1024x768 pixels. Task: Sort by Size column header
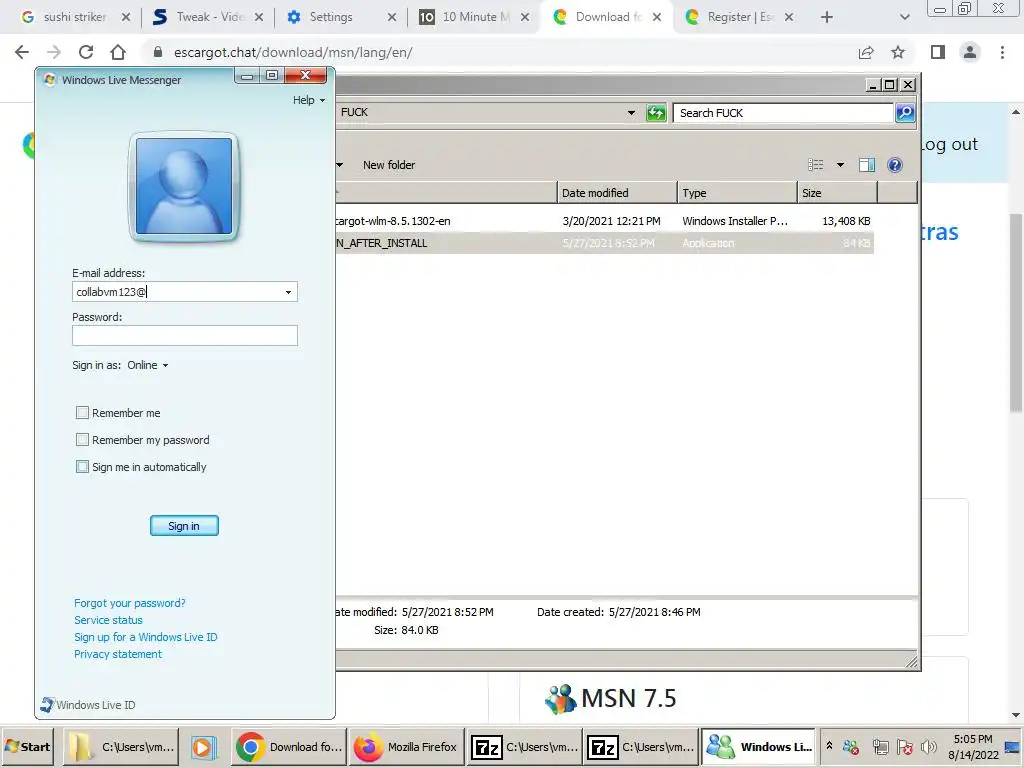coord(837,193)
